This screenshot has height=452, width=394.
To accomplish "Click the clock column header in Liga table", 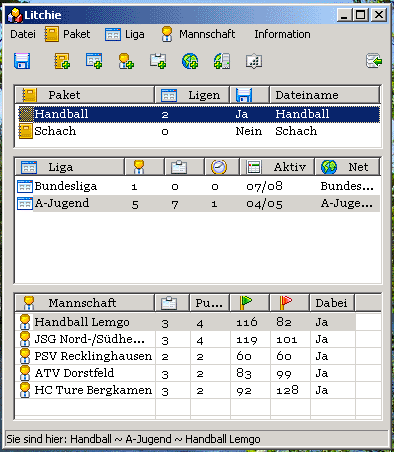I will (221, 167).
